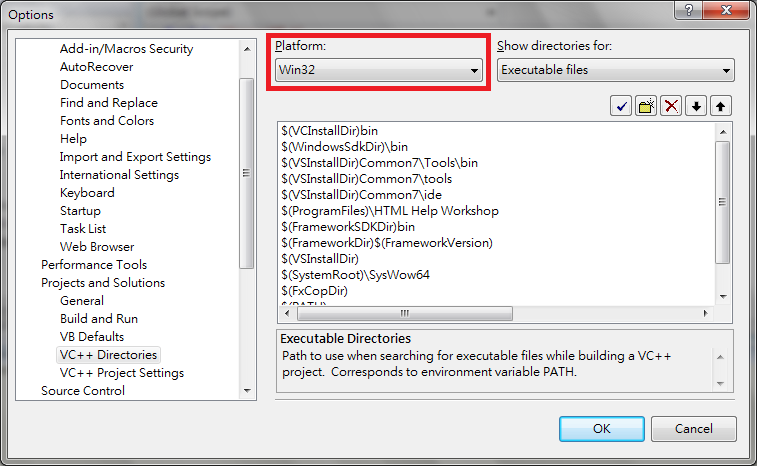Select Projects and Solutions node
The width and height of the screenshot is (757, 466).
[103, 283]
